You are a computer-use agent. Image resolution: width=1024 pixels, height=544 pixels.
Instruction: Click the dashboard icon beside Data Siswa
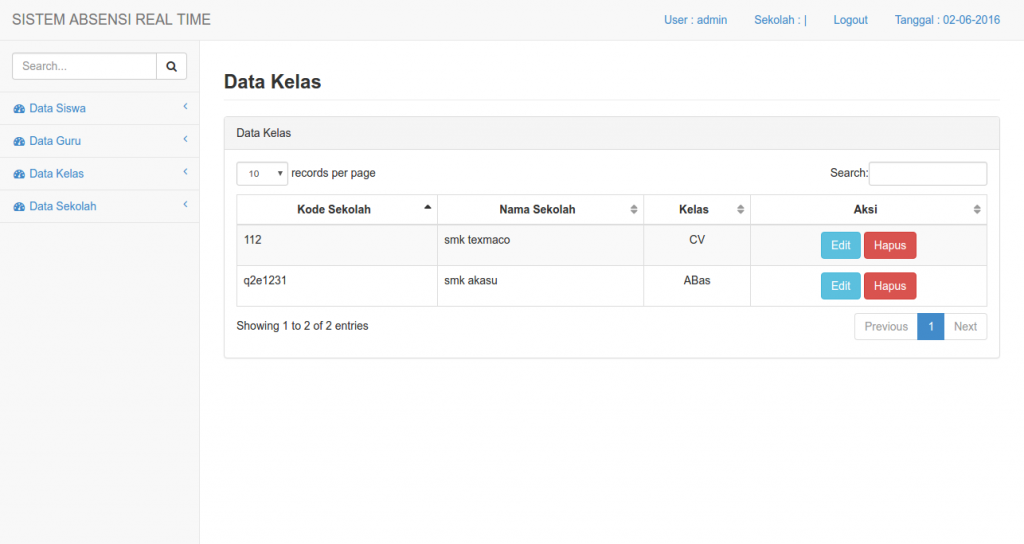click(x=19, y=109)
